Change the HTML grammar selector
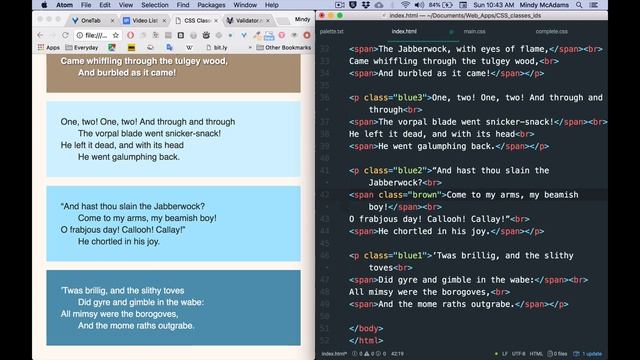 536,354
